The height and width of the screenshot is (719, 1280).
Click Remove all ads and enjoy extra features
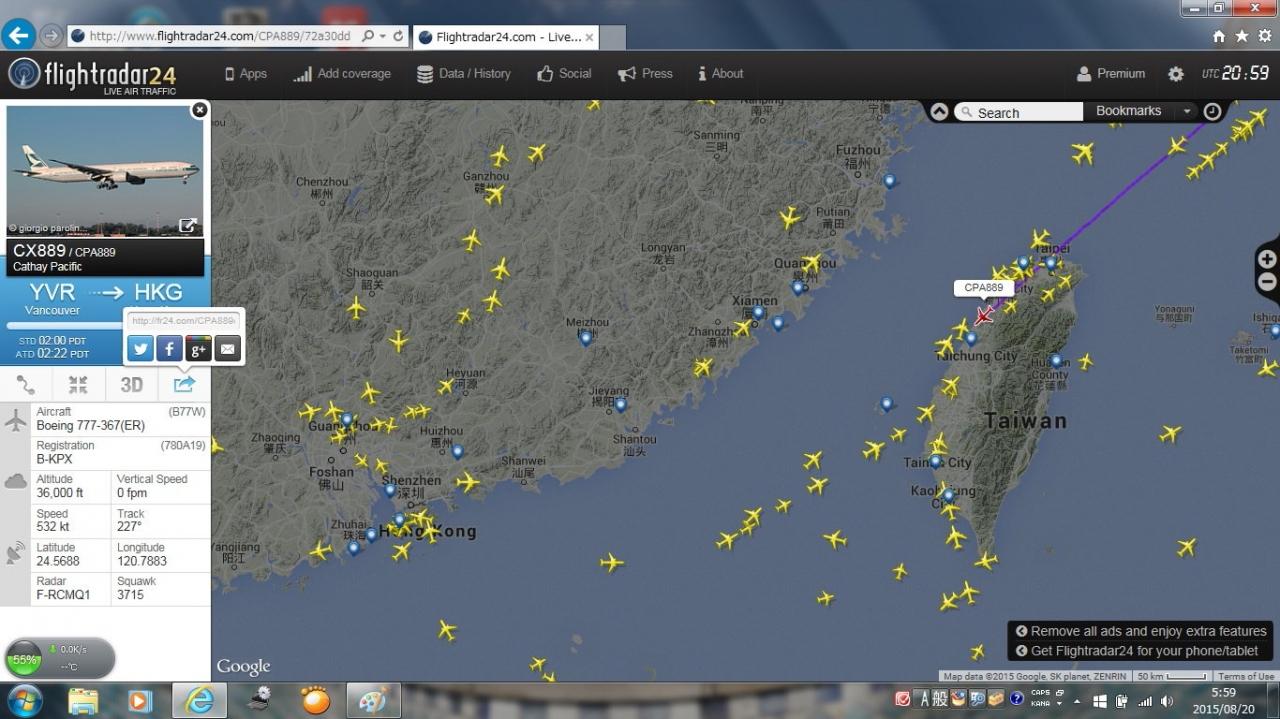coord(1141,631)
